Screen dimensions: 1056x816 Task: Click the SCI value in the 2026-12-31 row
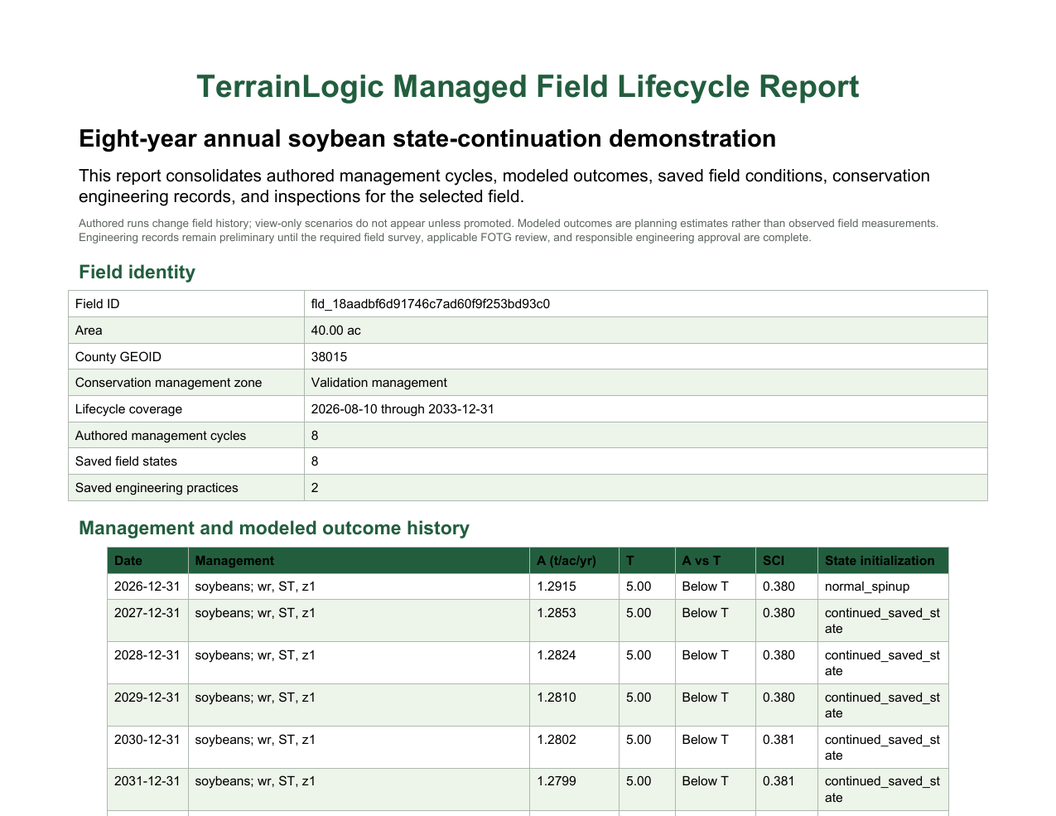779,586
